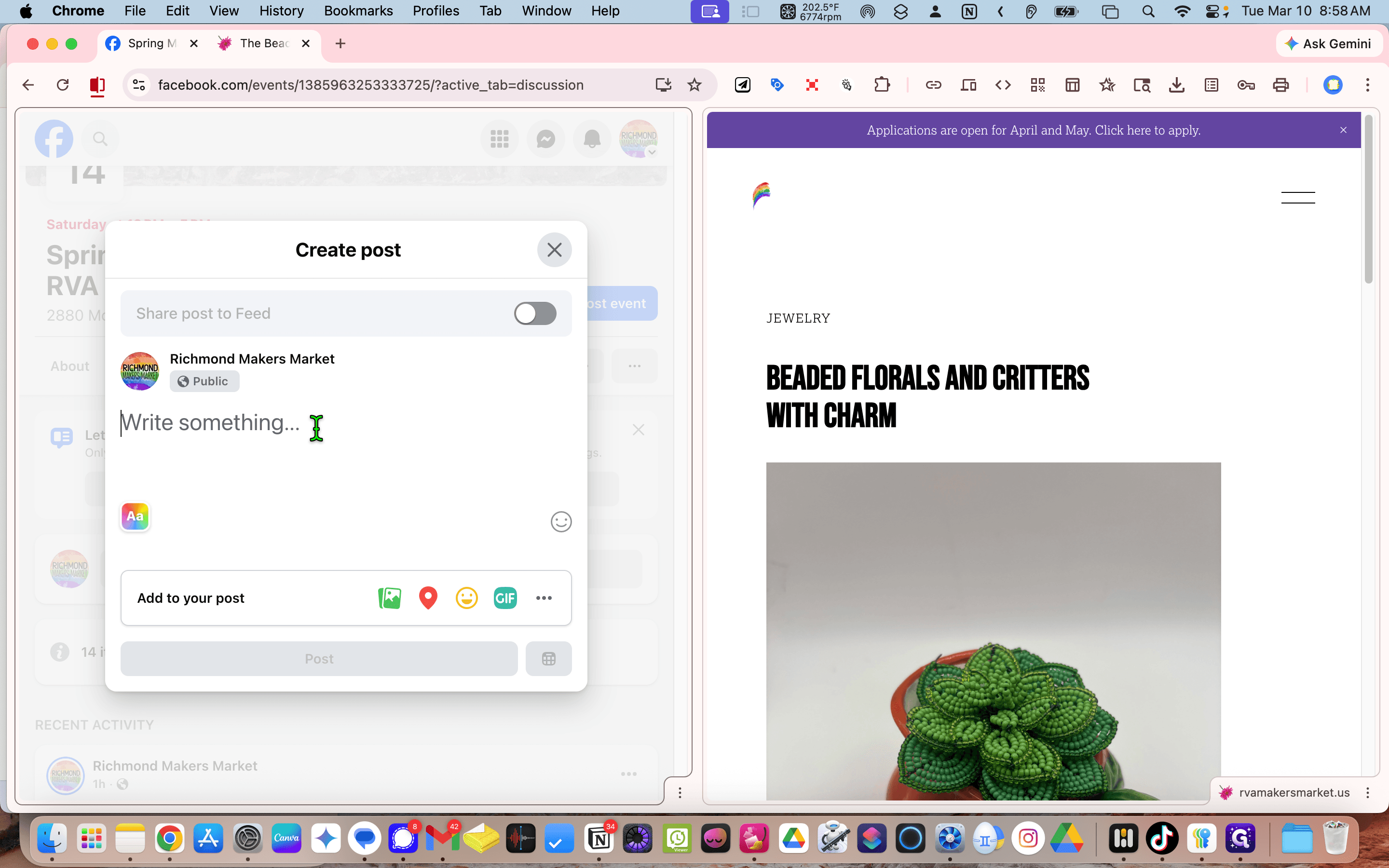
Task: Open rvamakersmarket.us pane options menu
Action: coord(1368,793)
